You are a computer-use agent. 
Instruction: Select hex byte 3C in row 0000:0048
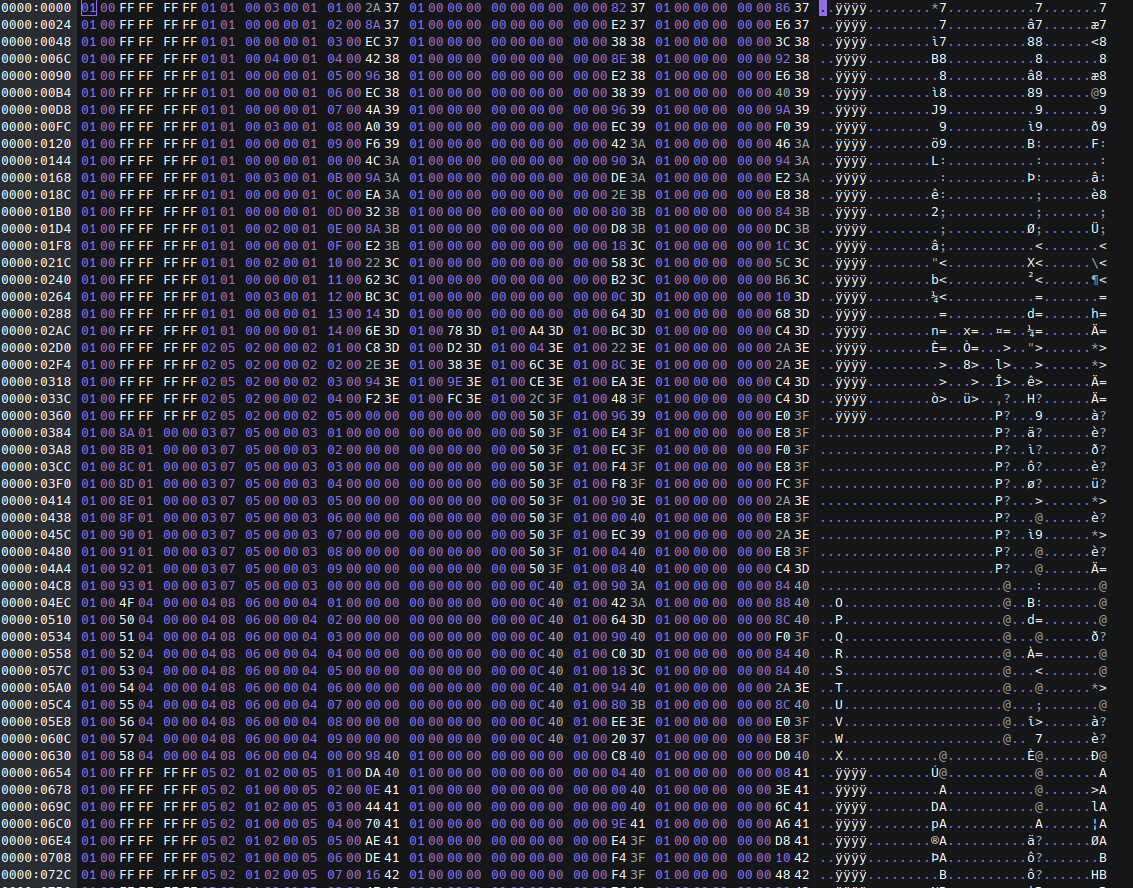tap(783, 42)
